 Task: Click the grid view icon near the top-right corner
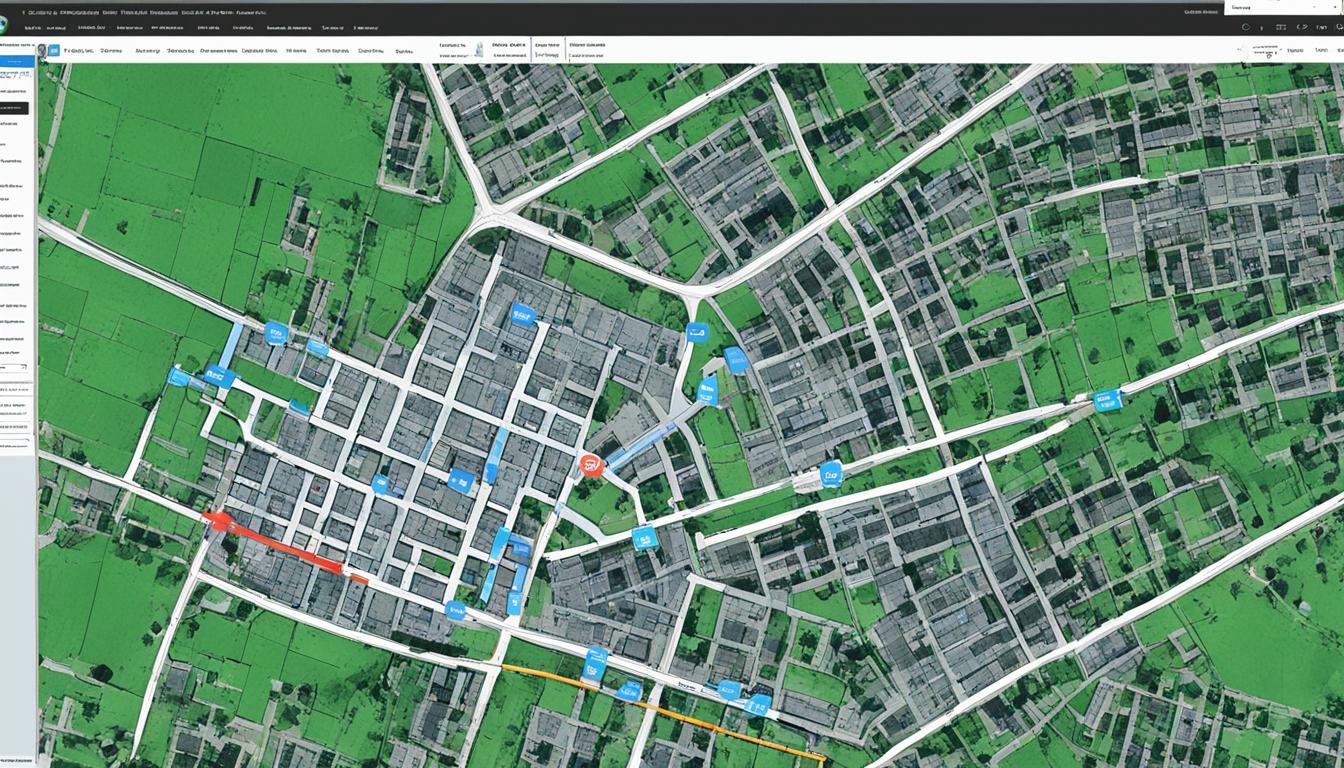1281,28
